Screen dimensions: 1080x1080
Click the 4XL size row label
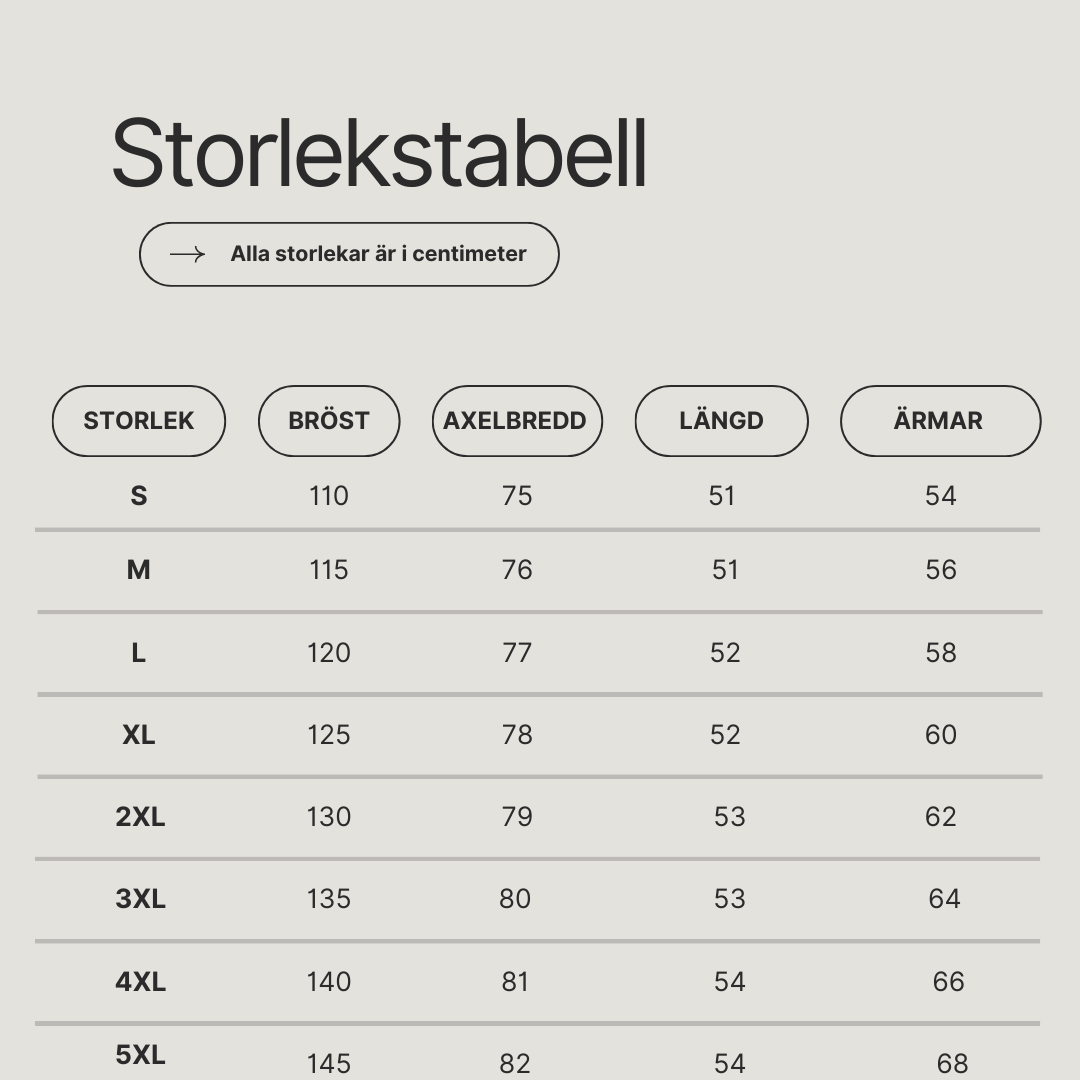pyautogui.click(x=141, y=982)
